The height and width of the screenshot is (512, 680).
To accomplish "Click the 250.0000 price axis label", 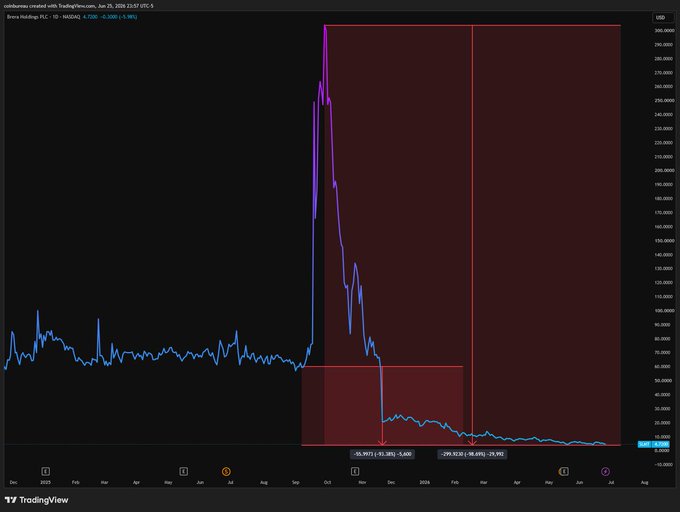I will (664, 101).
